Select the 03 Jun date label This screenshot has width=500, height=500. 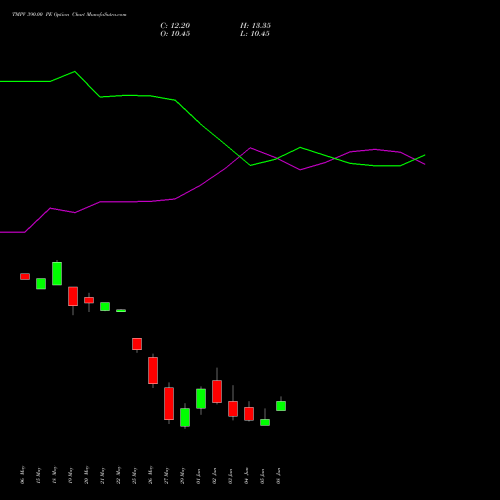tap(230, 475)
